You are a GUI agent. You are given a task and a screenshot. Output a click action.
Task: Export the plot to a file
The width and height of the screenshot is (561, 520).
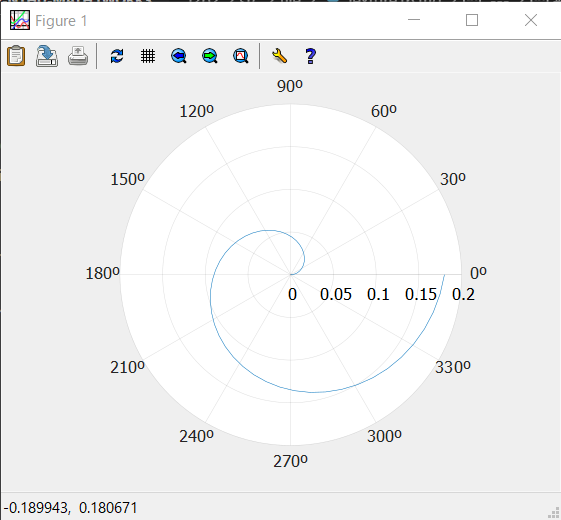pyautogui.click(x=47, y=56)
